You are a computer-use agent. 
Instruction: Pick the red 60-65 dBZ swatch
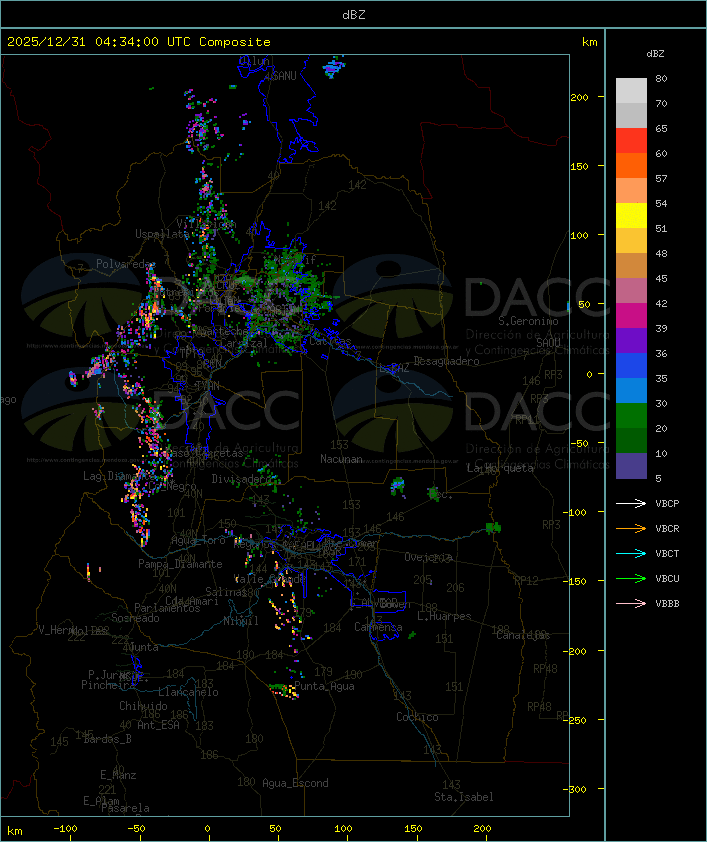[x=631, y=141]
